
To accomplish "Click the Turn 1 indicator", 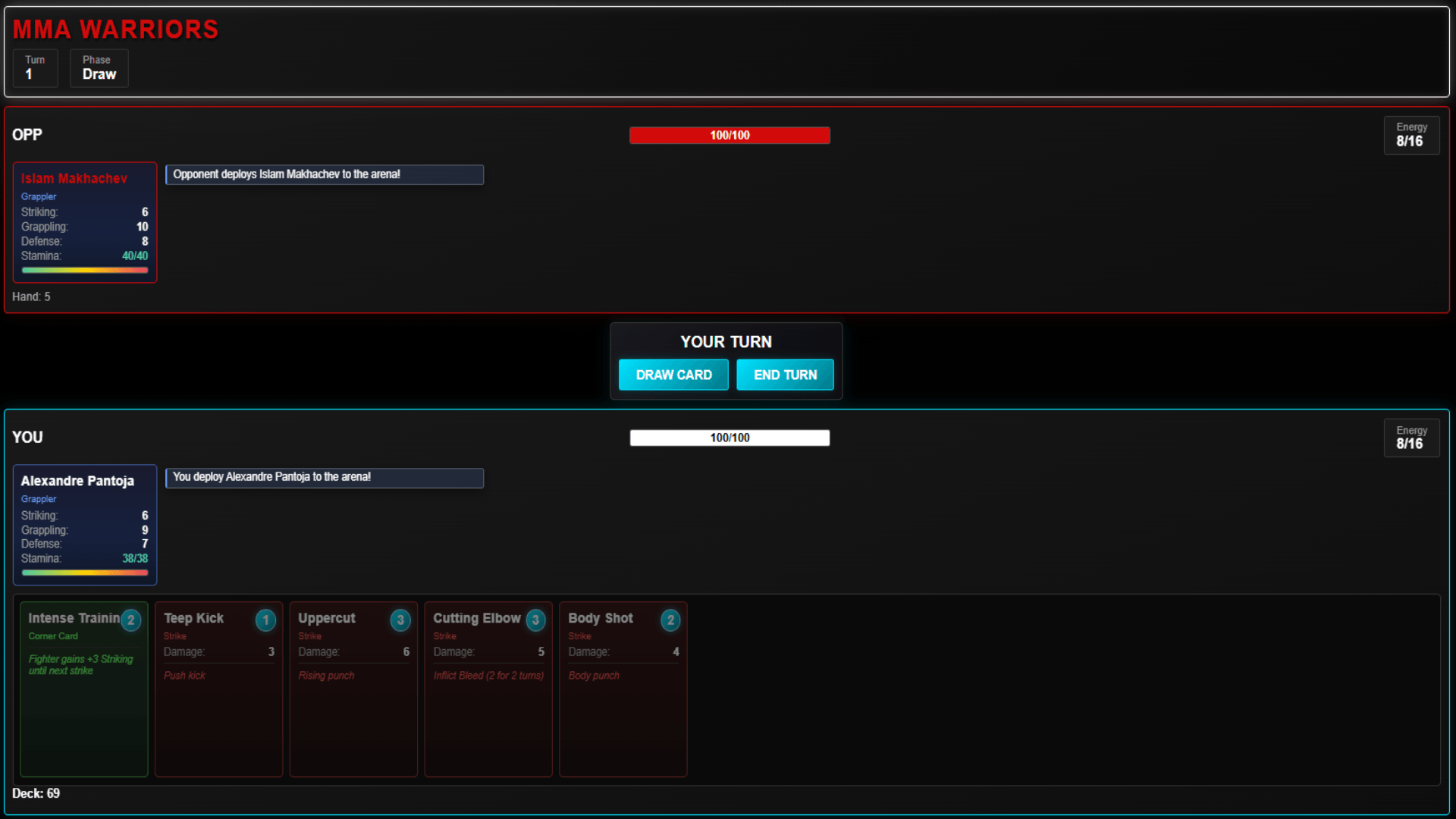I will 35,68.
